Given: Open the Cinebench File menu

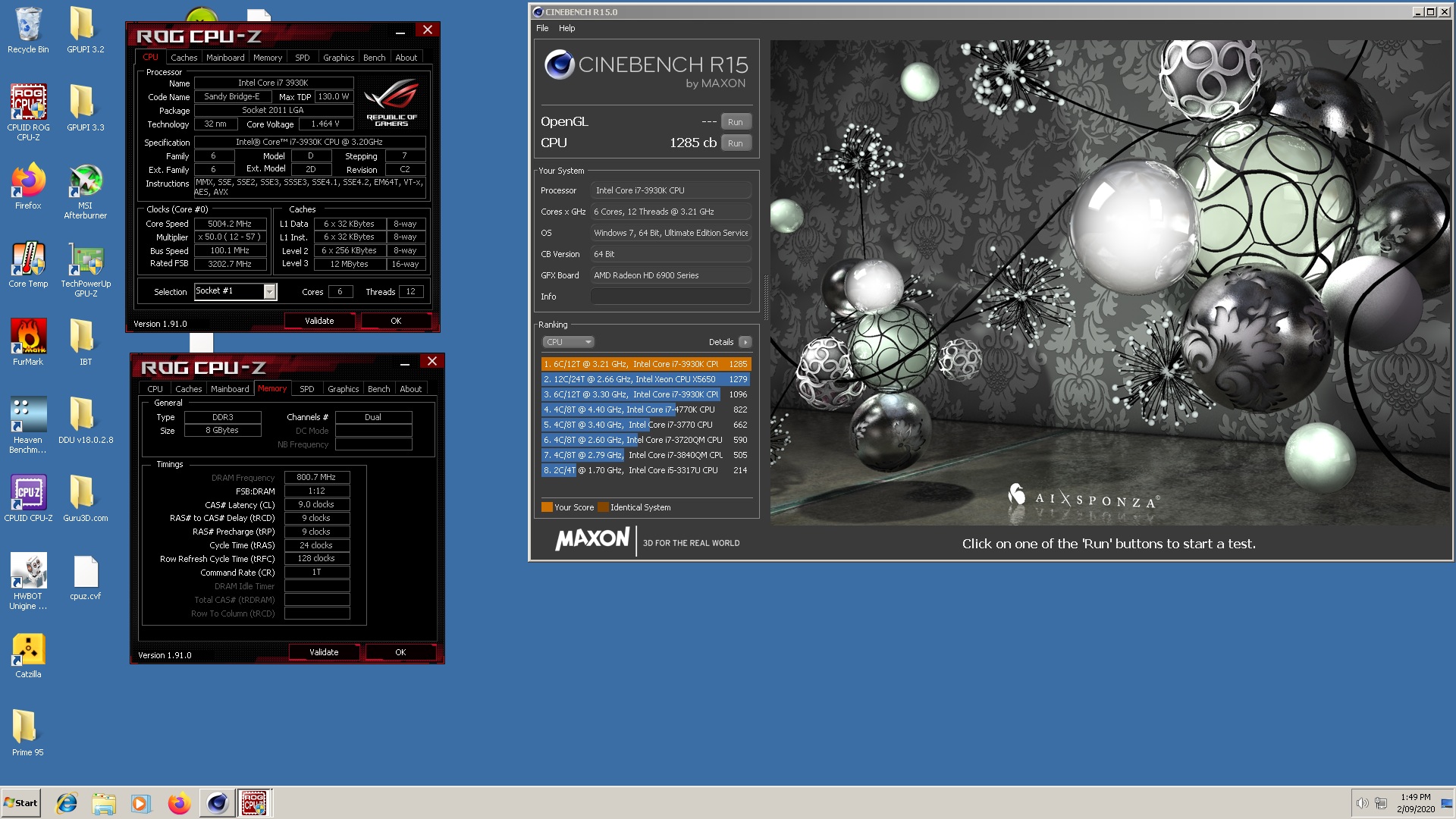Looking at the screenshot, I should [x=542, y=28].
